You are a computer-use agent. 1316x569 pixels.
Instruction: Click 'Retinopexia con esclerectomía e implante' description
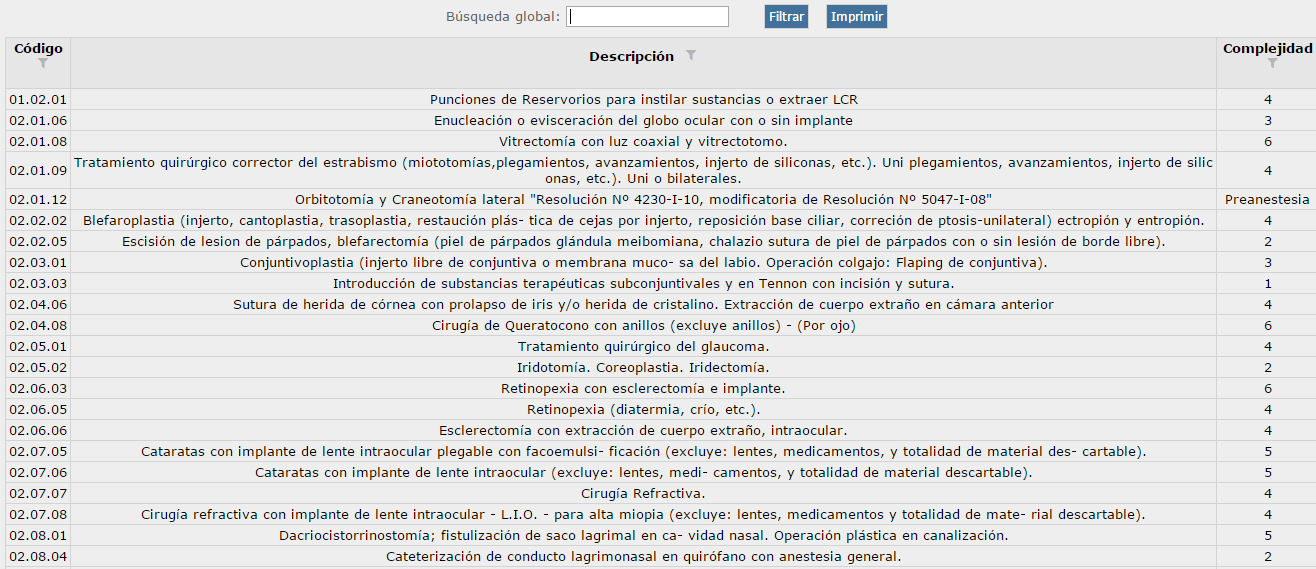[644, 389]
